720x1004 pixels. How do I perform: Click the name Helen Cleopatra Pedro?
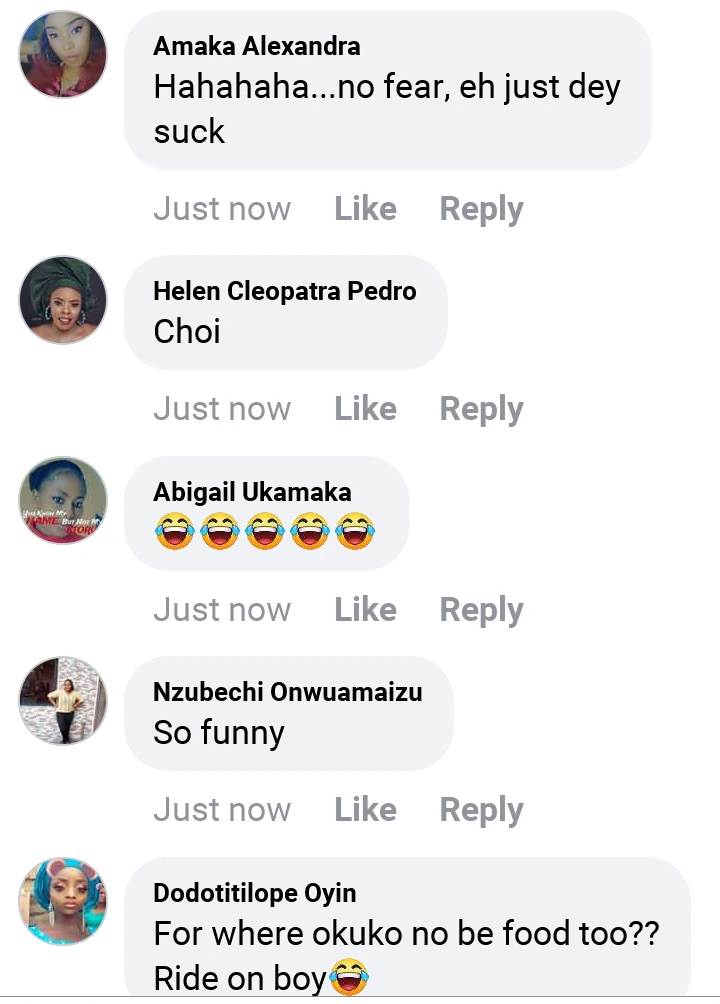(x=284, y=291)
